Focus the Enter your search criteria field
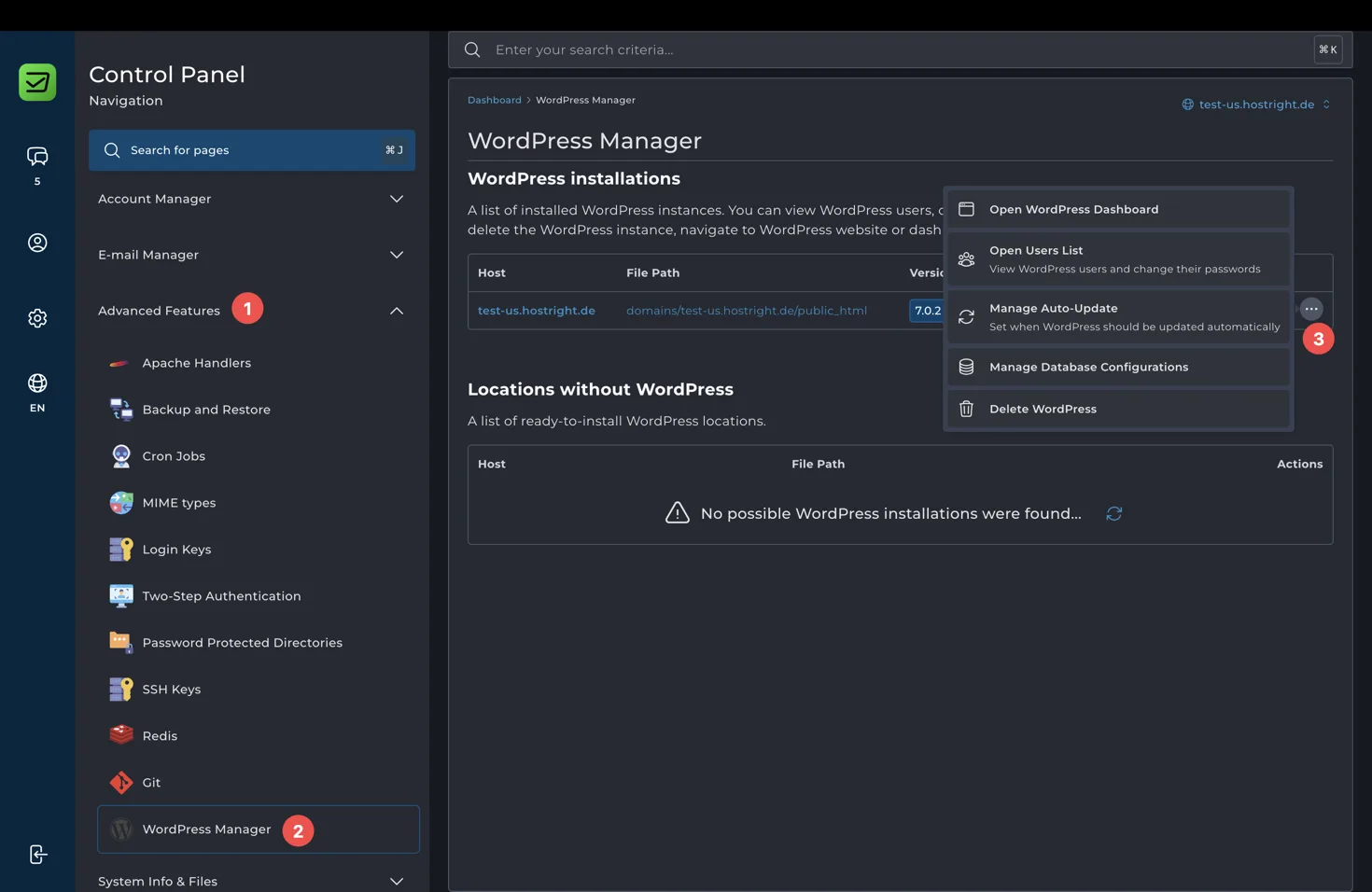The image size is (1372, 892). coord(900,49)
